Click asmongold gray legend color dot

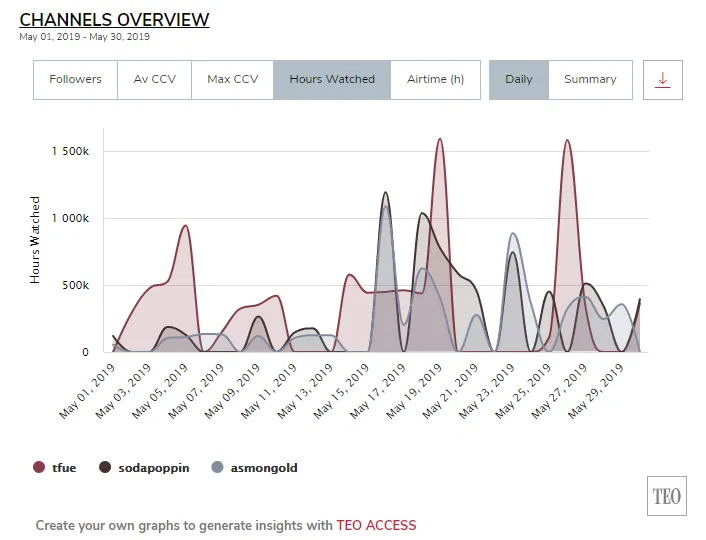pyautogui.click(x=217, y=467)
